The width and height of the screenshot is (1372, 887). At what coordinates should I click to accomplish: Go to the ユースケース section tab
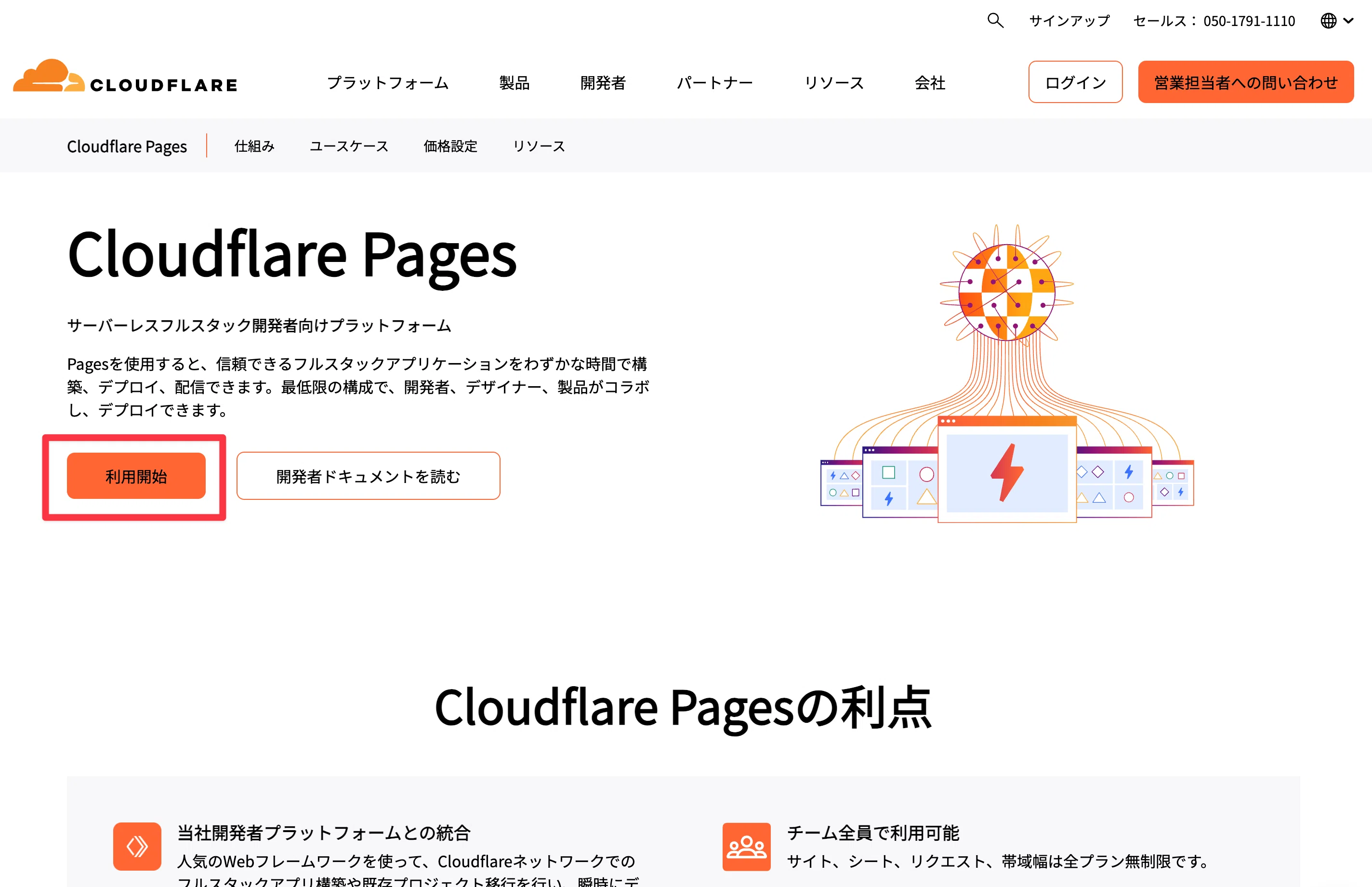(x=349, y=146)
